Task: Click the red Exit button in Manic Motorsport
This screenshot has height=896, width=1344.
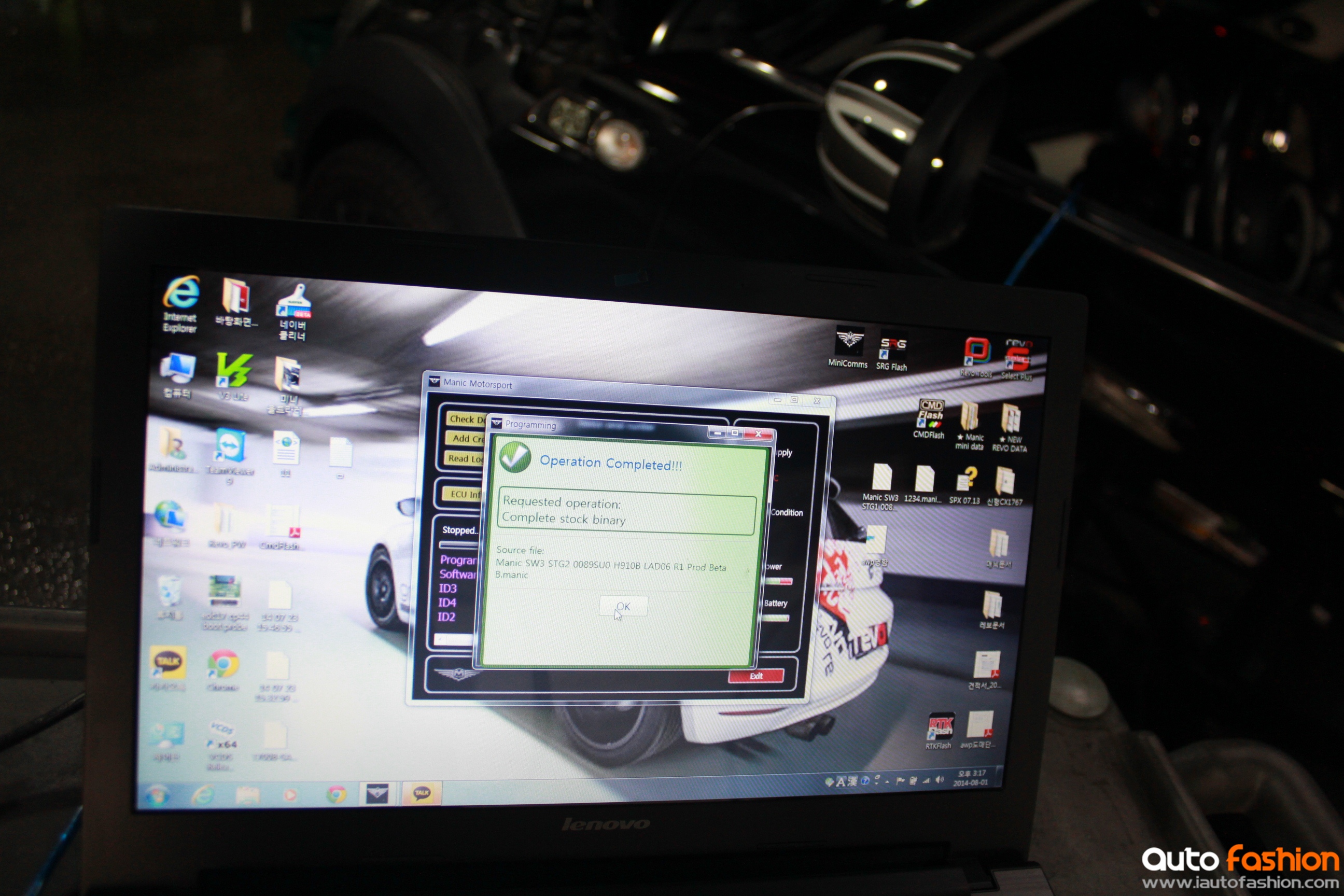Action: coord(755,676)
